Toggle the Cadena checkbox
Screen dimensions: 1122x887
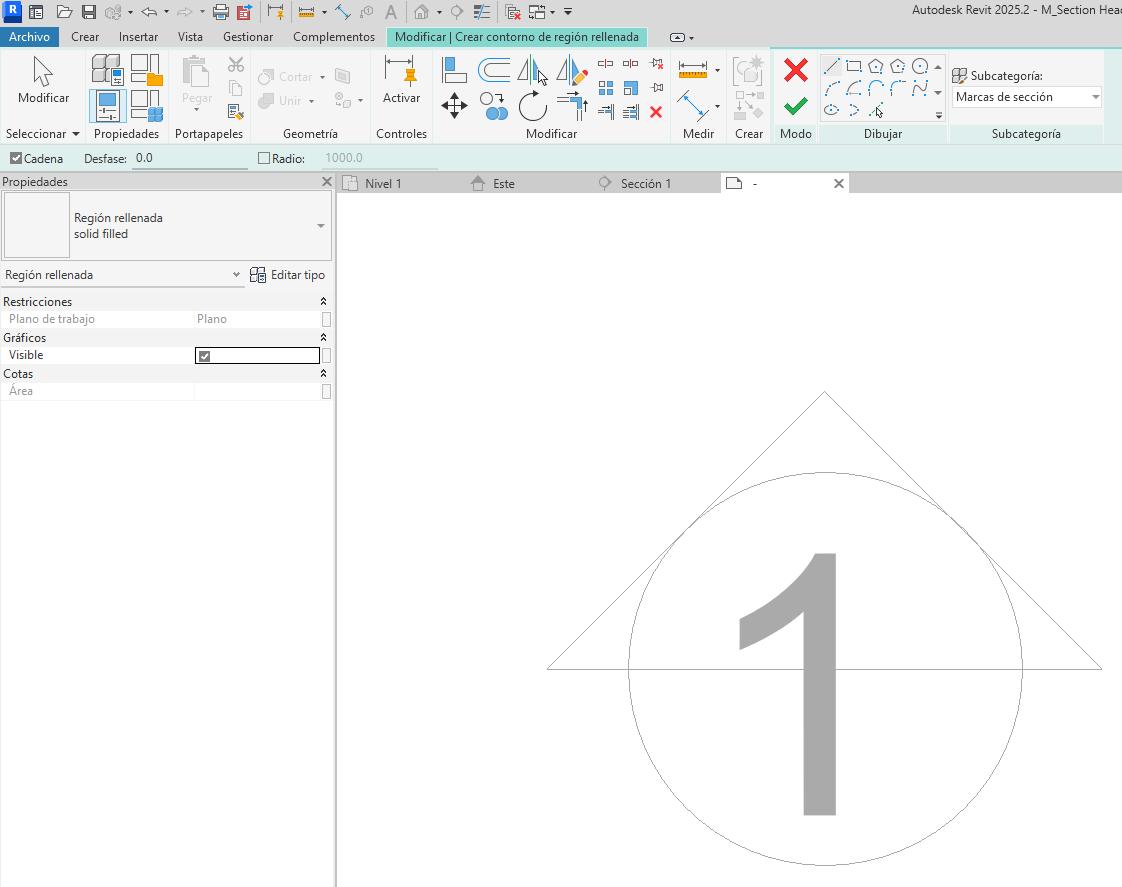coord(16,158)
